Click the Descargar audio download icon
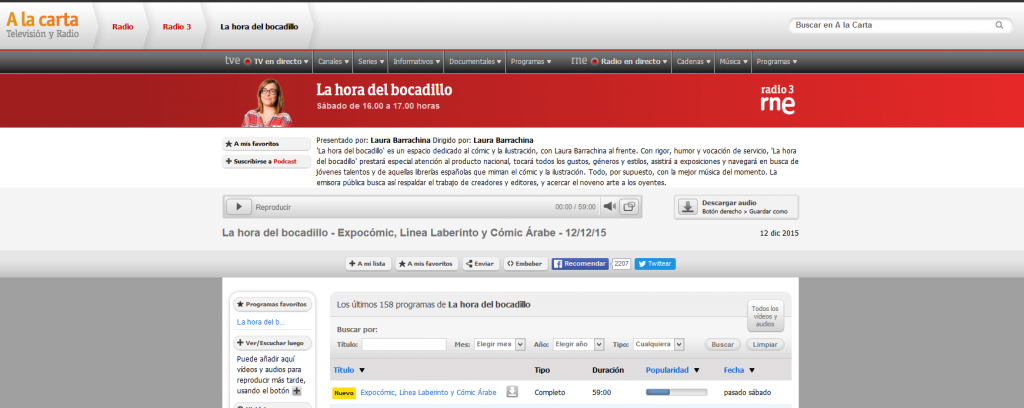 click(687, 207)
